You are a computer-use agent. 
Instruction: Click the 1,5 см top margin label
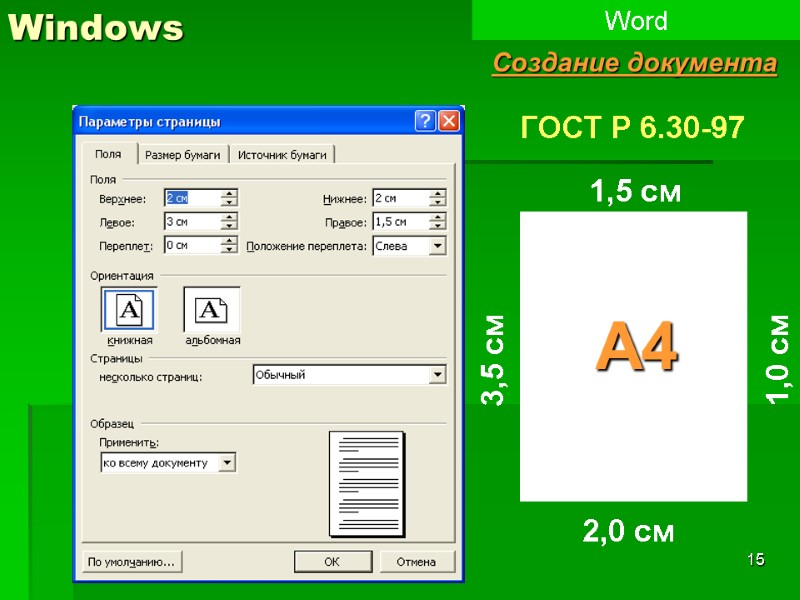(x=635, y=191)
